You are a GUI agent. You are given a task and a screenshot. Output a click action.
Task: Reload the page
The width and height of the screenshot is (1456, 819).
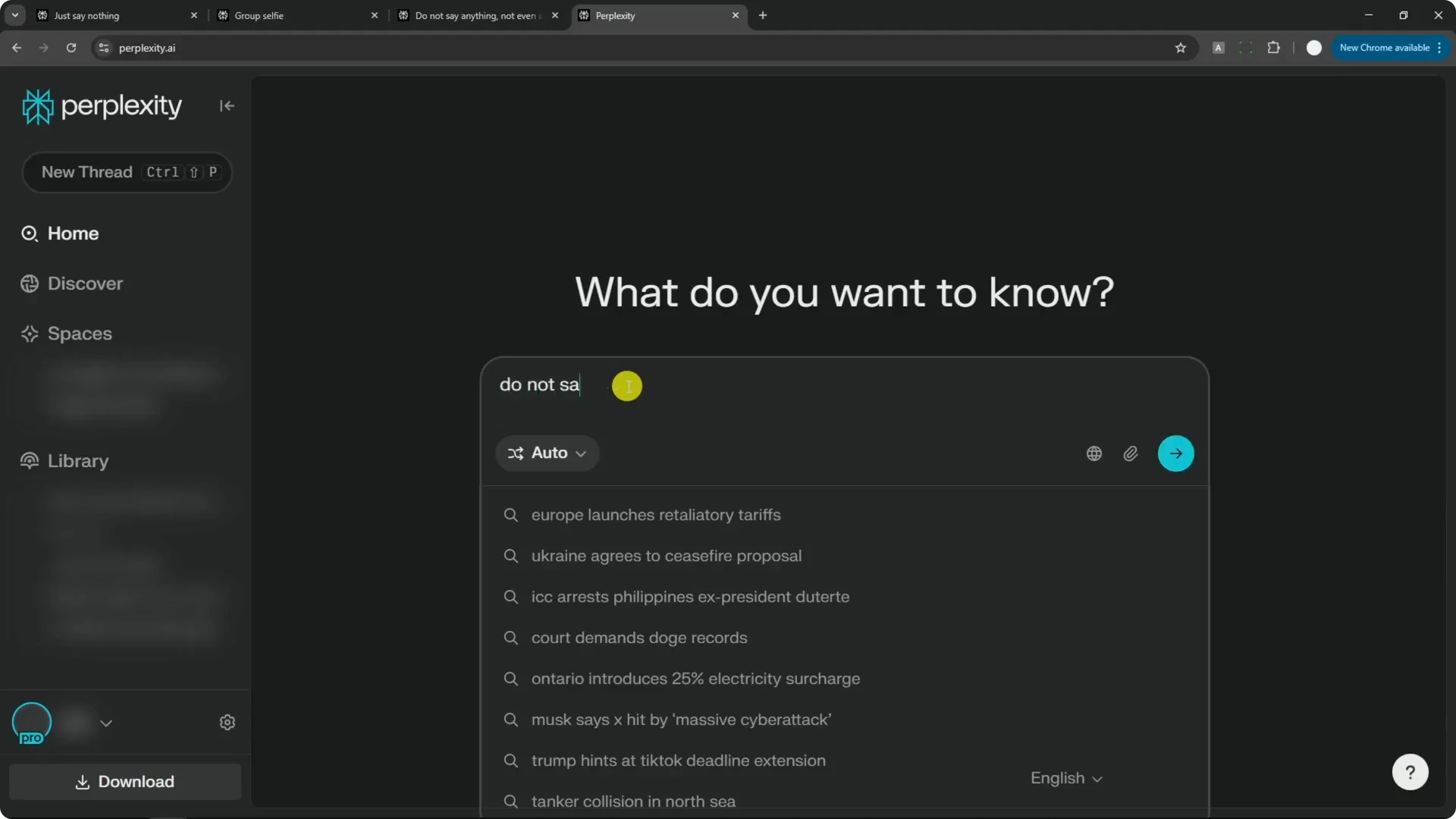coord(71,48)
